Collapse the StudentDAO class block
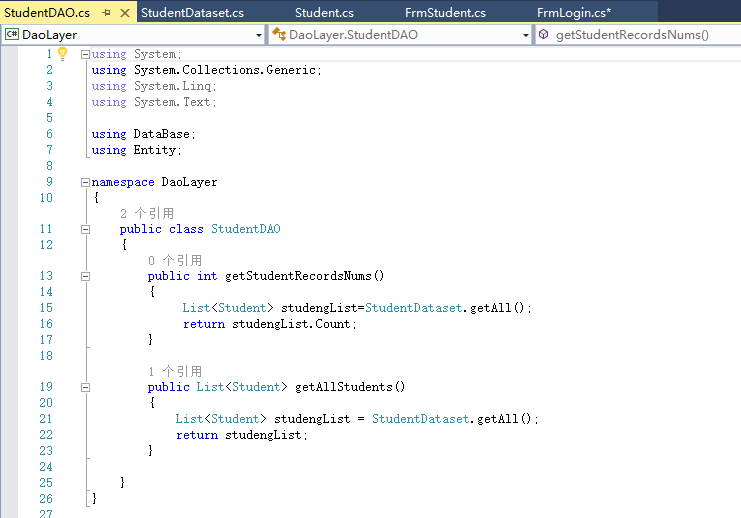 click(85, 229)
